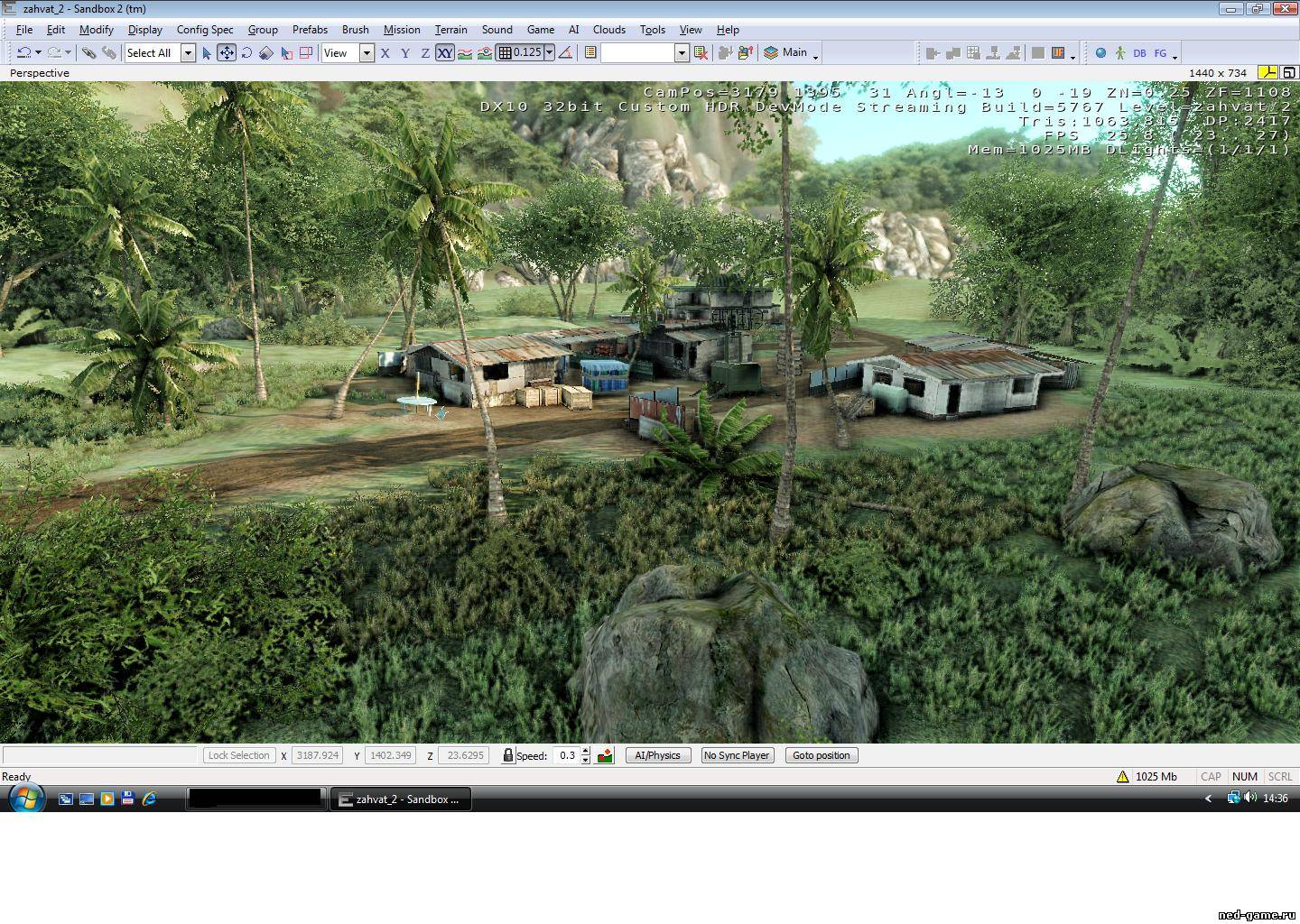Open the Redo history dropdown arrow
Screen dimensions: 1300x924
tap(68, 53)
